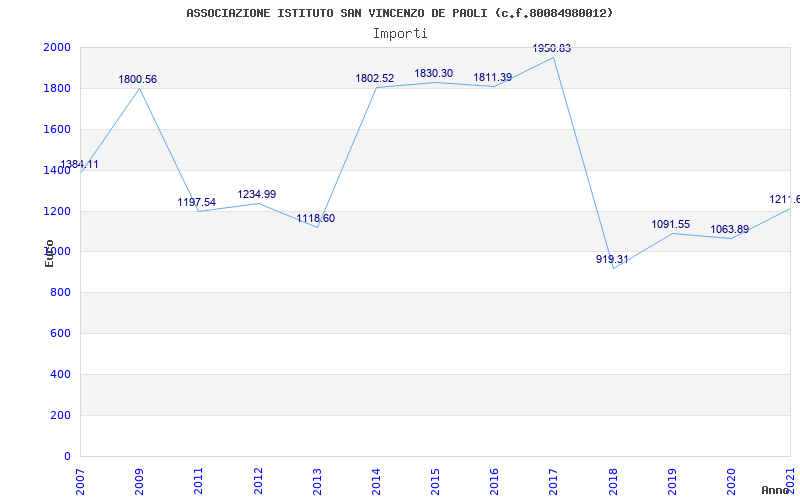Click the 800 value on Euro axis
Screen dimensions: 800x500
pyautogui.click(x=60, y=292)
